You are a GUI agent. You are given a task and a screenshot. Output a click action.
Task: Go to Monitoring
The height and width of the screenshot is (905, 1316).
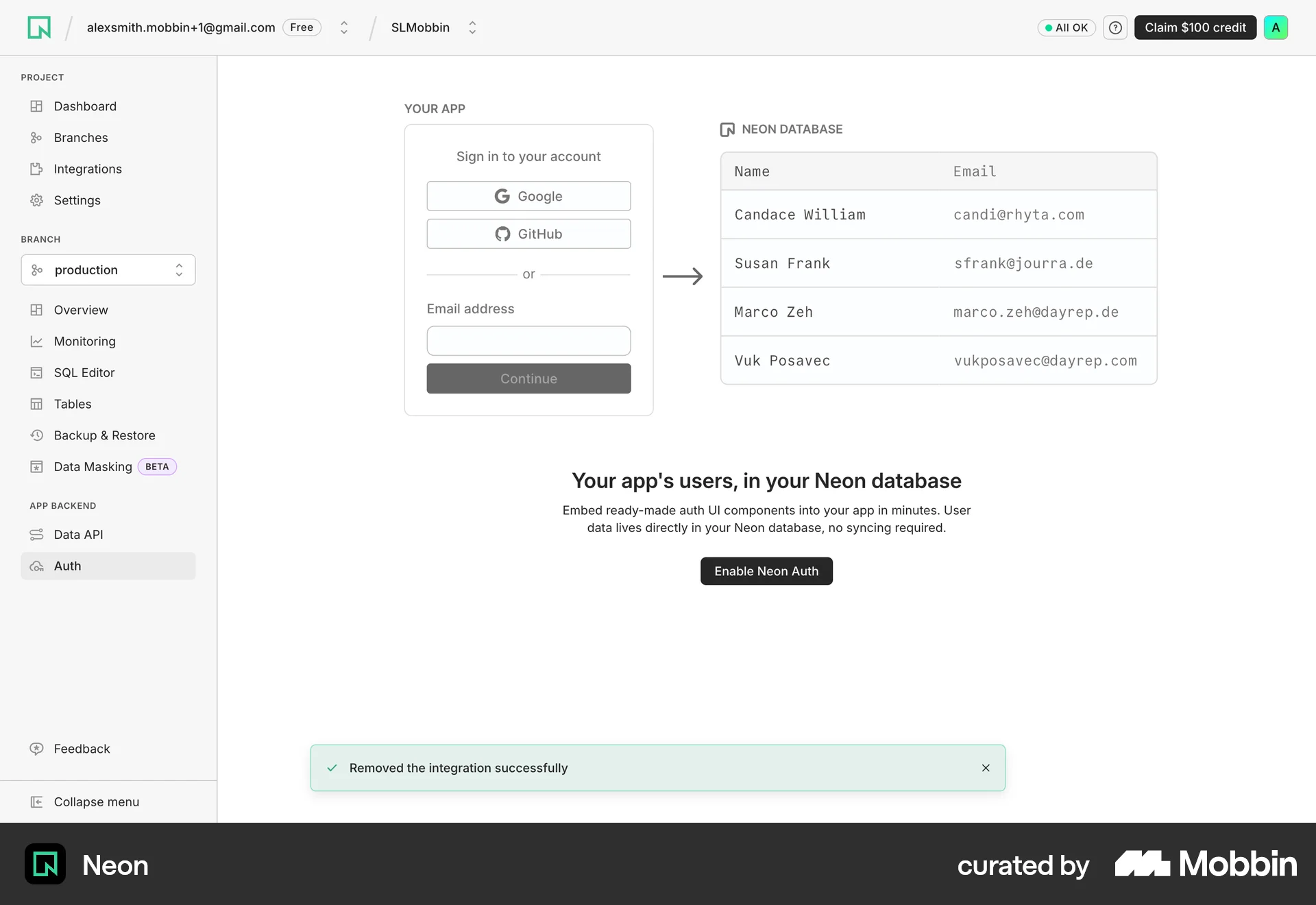click(108, 341)
